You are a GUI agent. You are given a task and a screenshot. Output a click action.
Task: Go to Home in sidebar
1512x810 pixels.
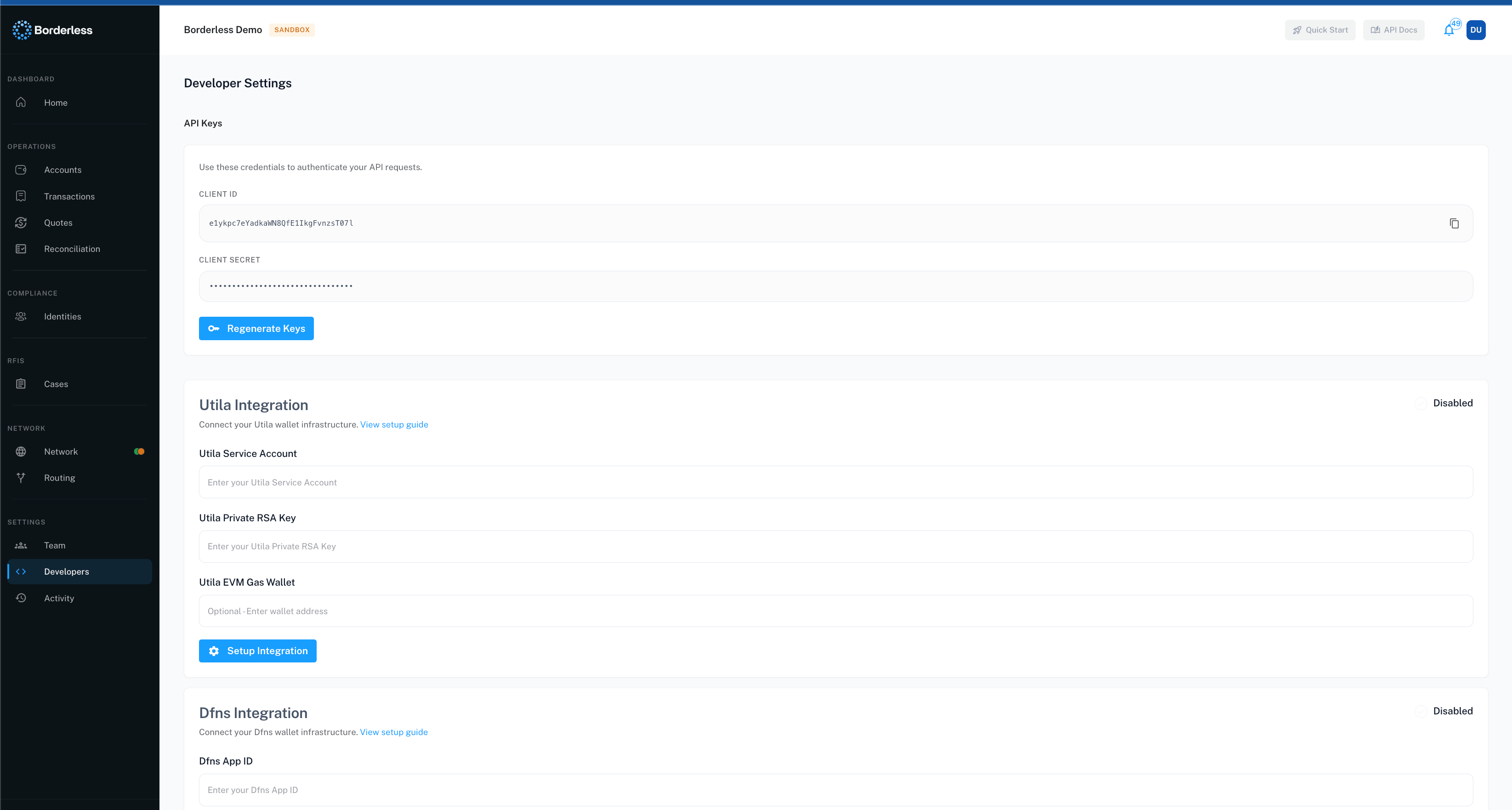point(79,102)
